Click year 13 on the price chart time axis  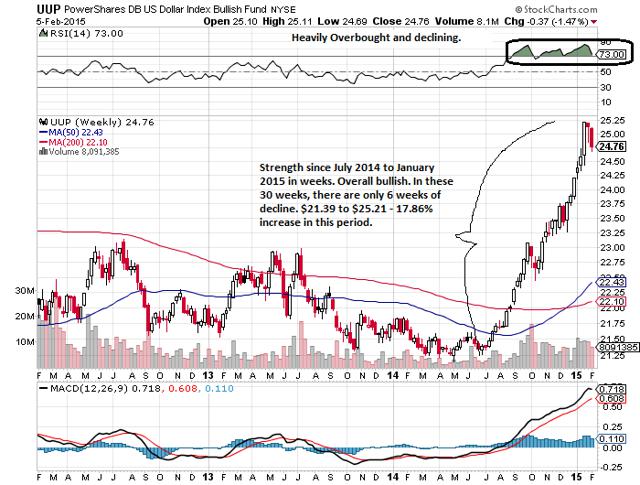click(208, 375)
